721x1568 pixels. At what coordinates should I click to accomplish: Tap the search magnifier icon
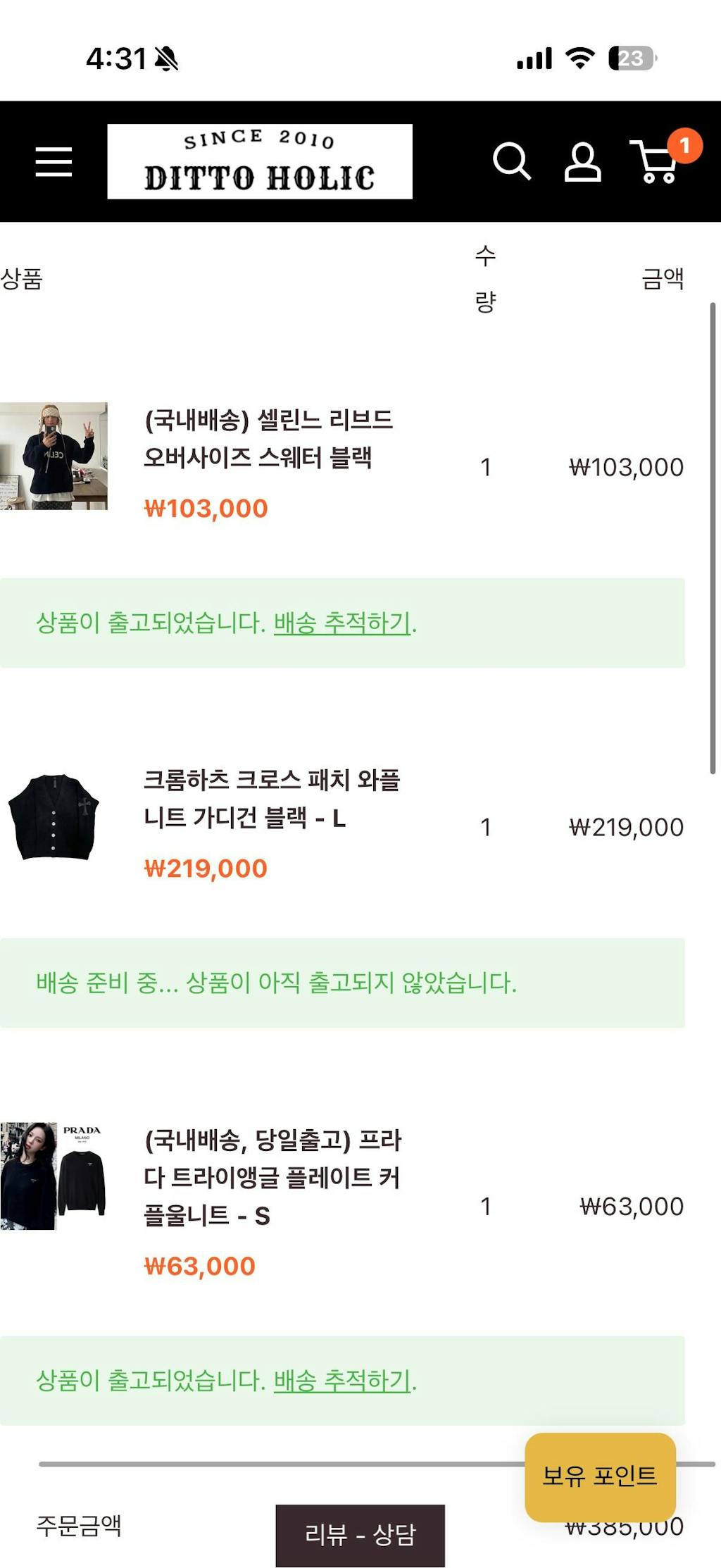[x=511, y=162]
